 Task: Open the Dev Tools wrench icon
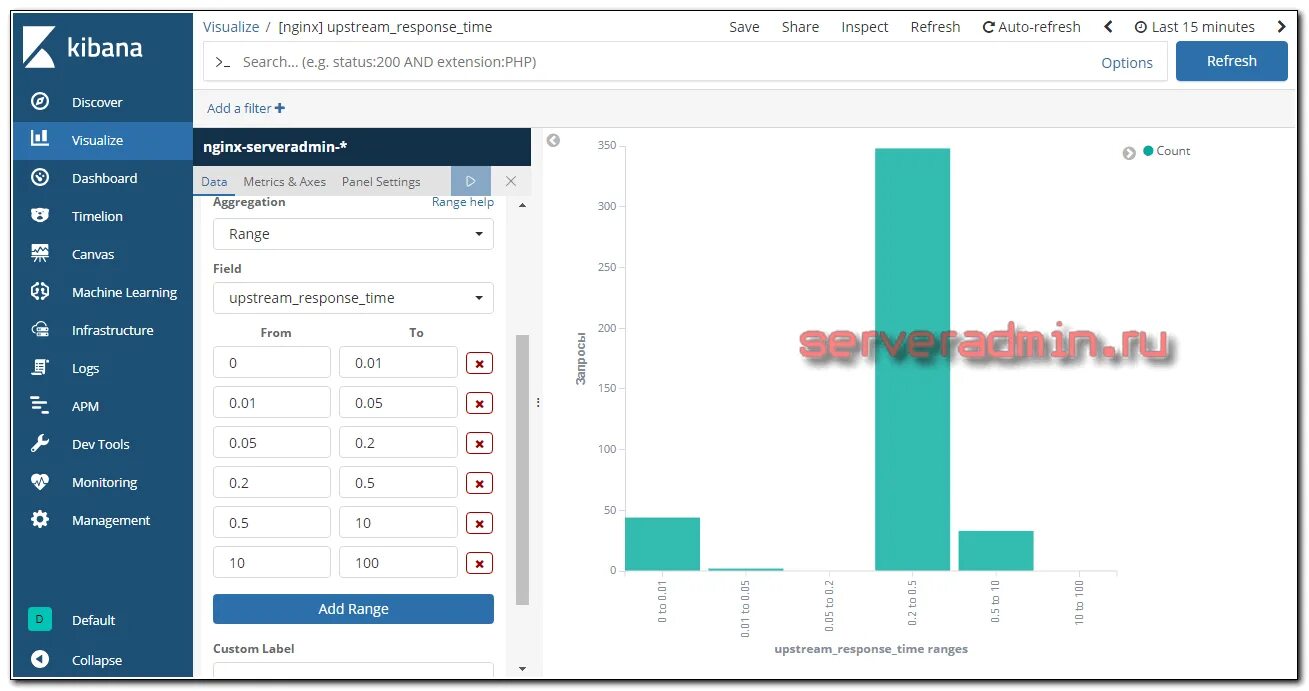point(40,443)
